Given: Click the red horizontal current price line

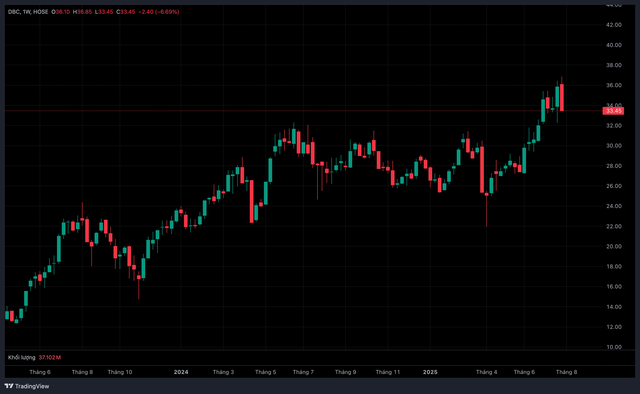Looking at the screenshot, I should pyautogui.click(x=302, y=111).
